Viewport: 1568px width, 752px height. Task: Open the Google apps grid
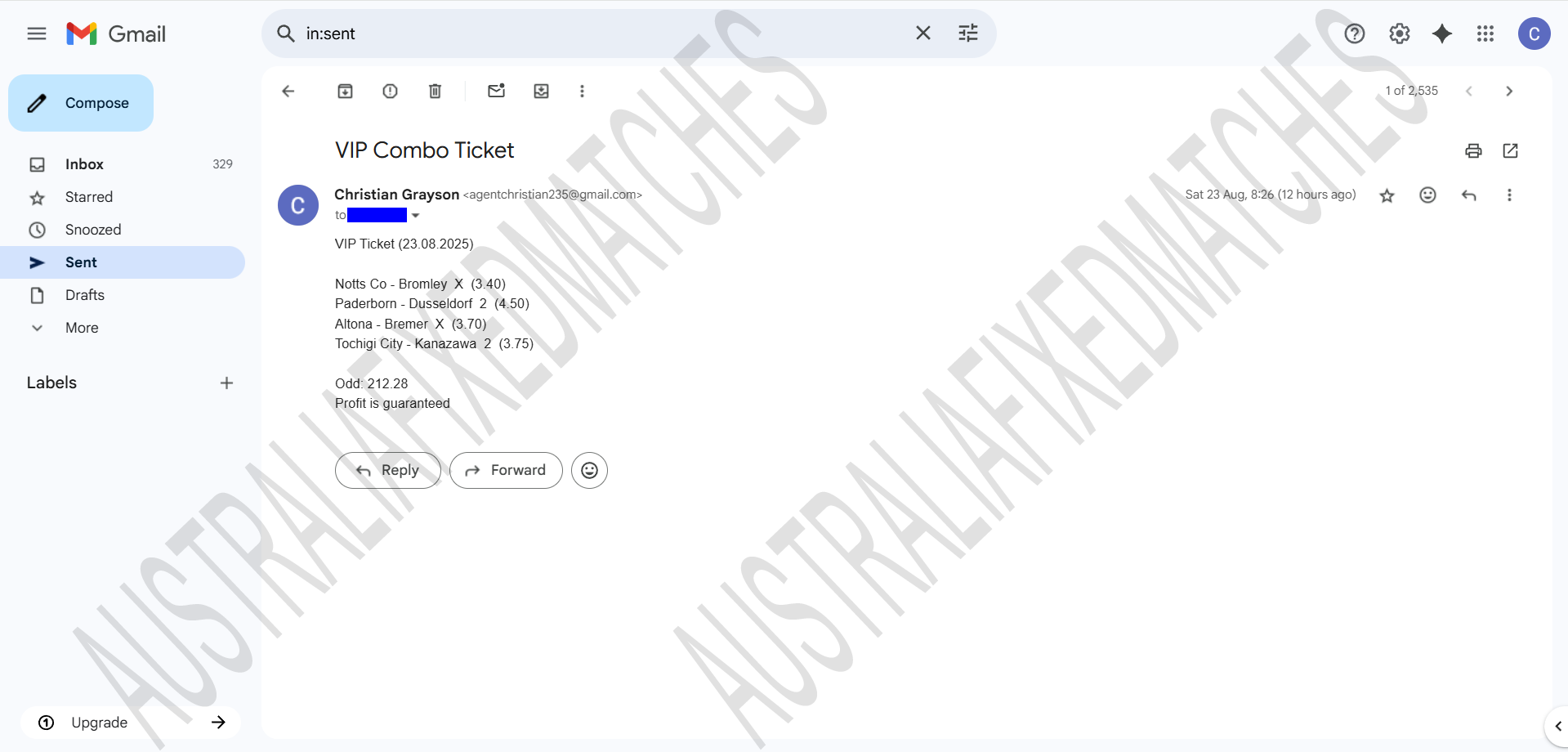pos(1485,34)
